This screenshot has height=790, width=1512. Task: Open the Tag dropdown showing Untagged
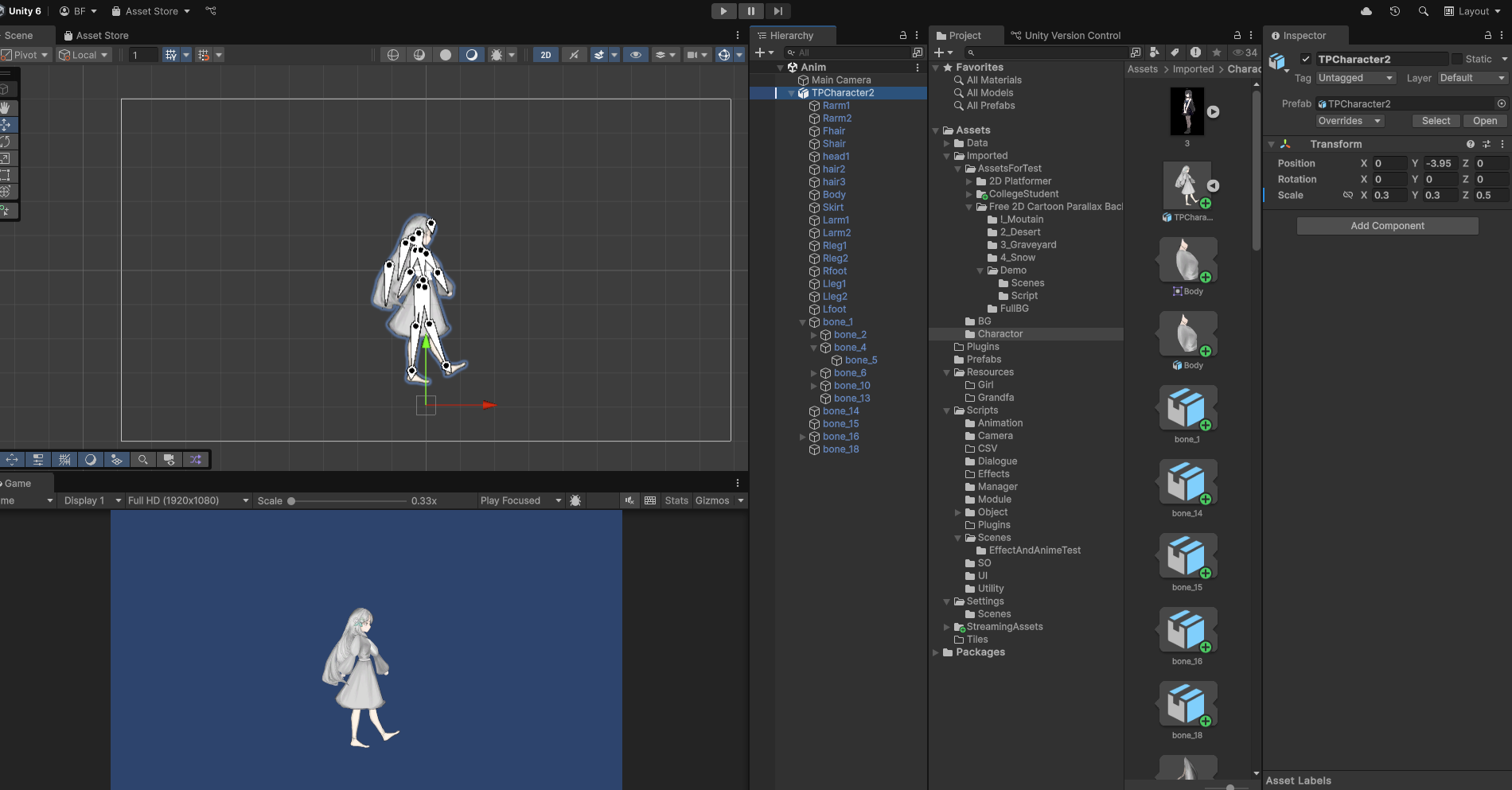pos(1355,78)
